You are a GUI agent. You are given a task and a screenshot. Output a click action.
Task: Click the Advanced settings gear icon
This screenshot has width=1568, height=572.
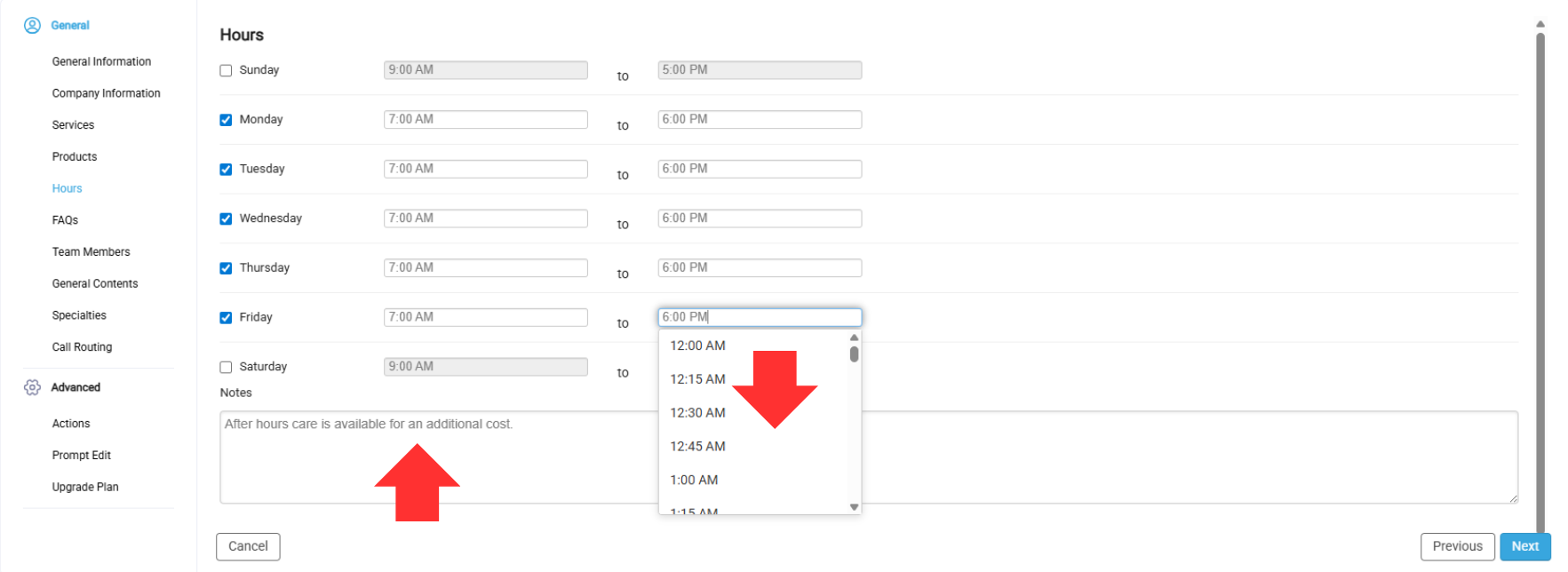[x=32, y=387]
